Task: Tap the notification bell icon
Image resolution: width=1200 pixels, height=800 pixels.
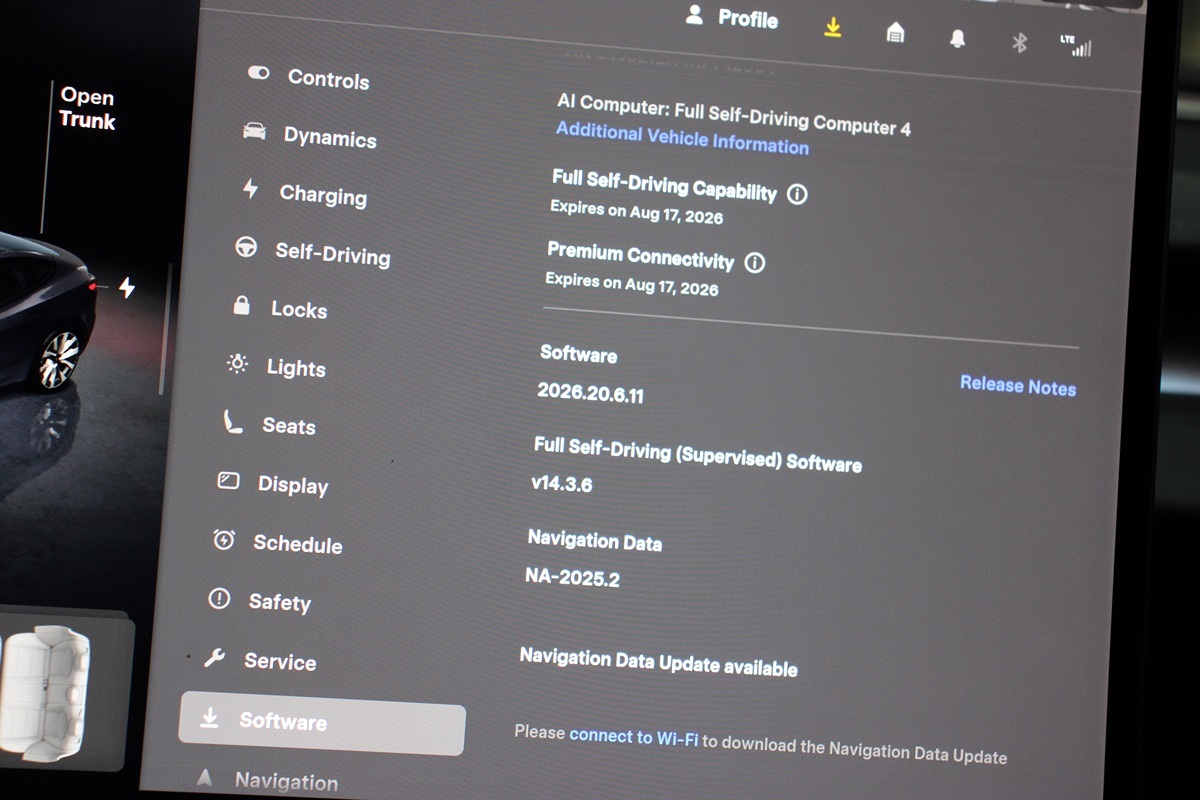Action: pyautogui.click(x=958, y=38)
